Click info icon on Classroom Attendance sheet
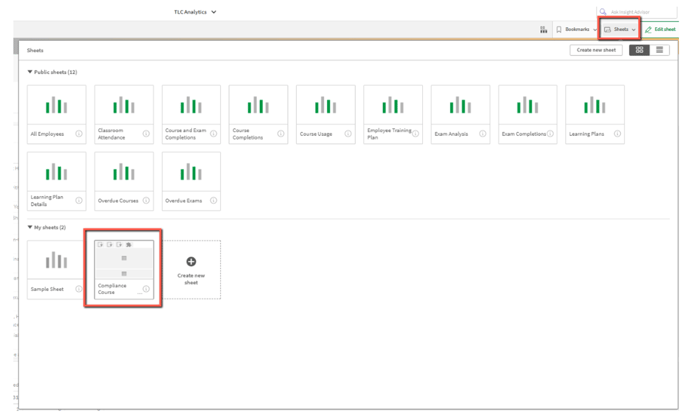 (146, 133)
